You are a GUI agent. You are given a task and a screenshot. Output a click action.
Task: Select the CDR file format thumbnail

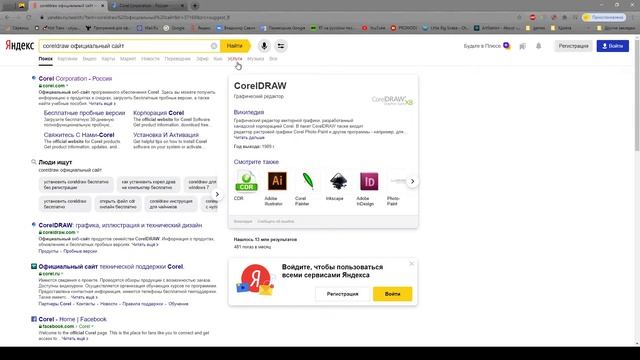click(246, 181)
